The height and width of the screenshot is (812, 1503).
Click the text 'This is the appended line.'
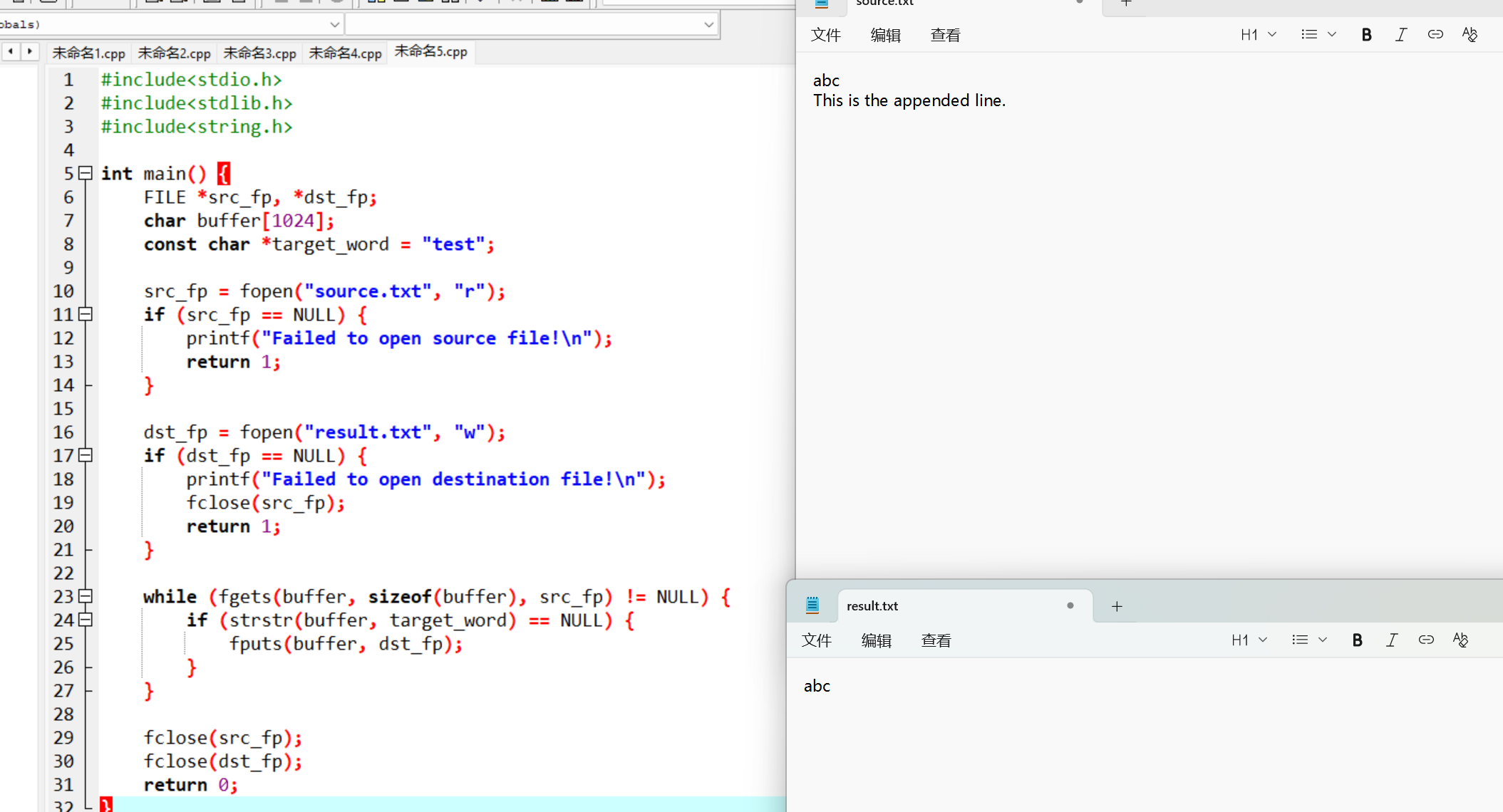[909, 100]
